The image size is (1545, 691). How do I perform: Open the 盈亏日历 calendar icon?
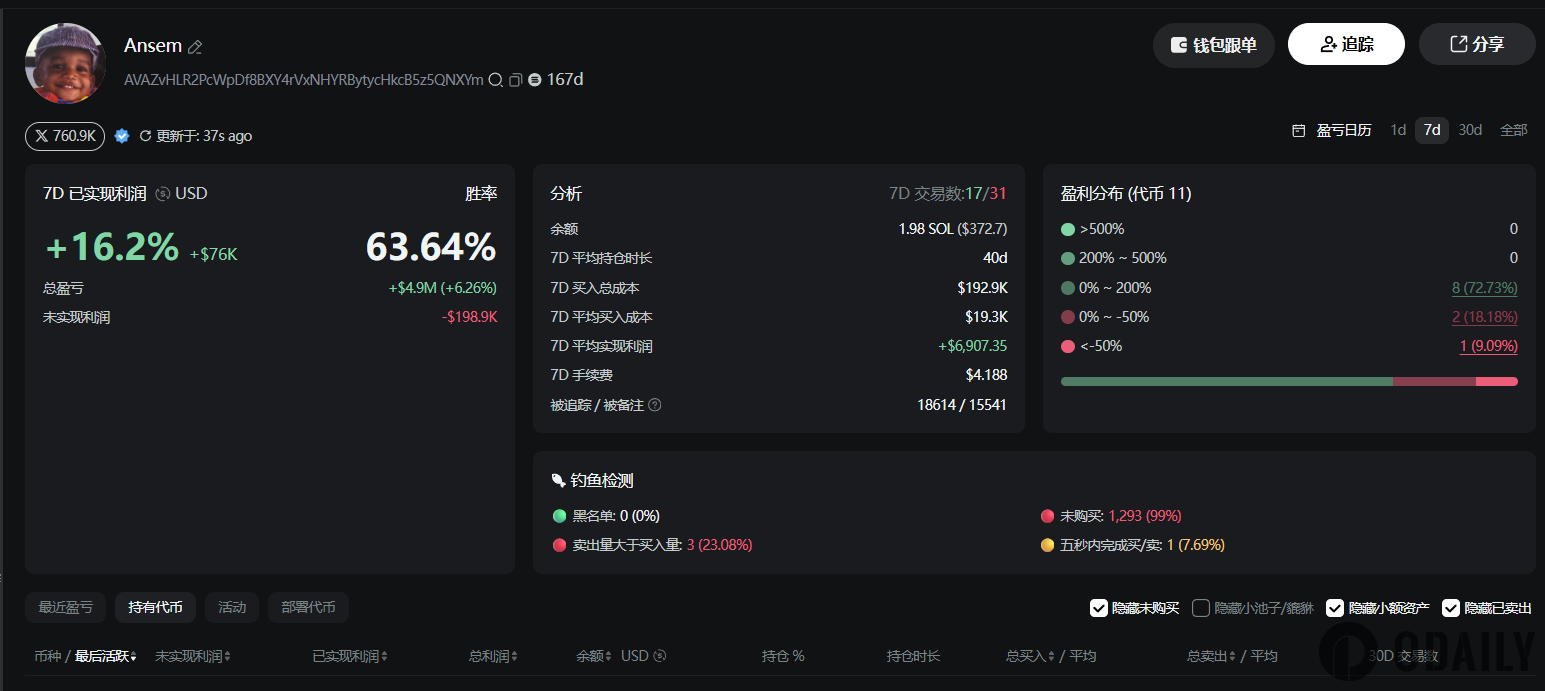[1299, 130]
